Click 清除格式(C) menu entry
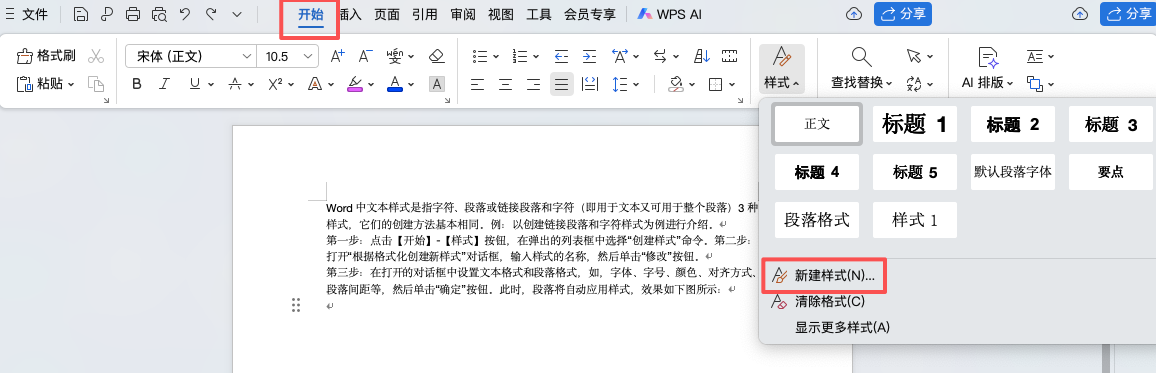The image size is (1156, 373). coord(818,301)
